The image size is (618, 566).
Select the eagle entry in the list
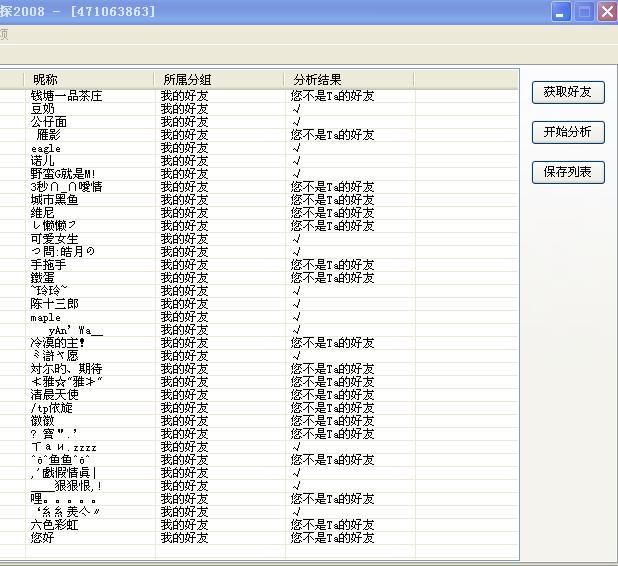pyautogui.click(x=46, y=148)
